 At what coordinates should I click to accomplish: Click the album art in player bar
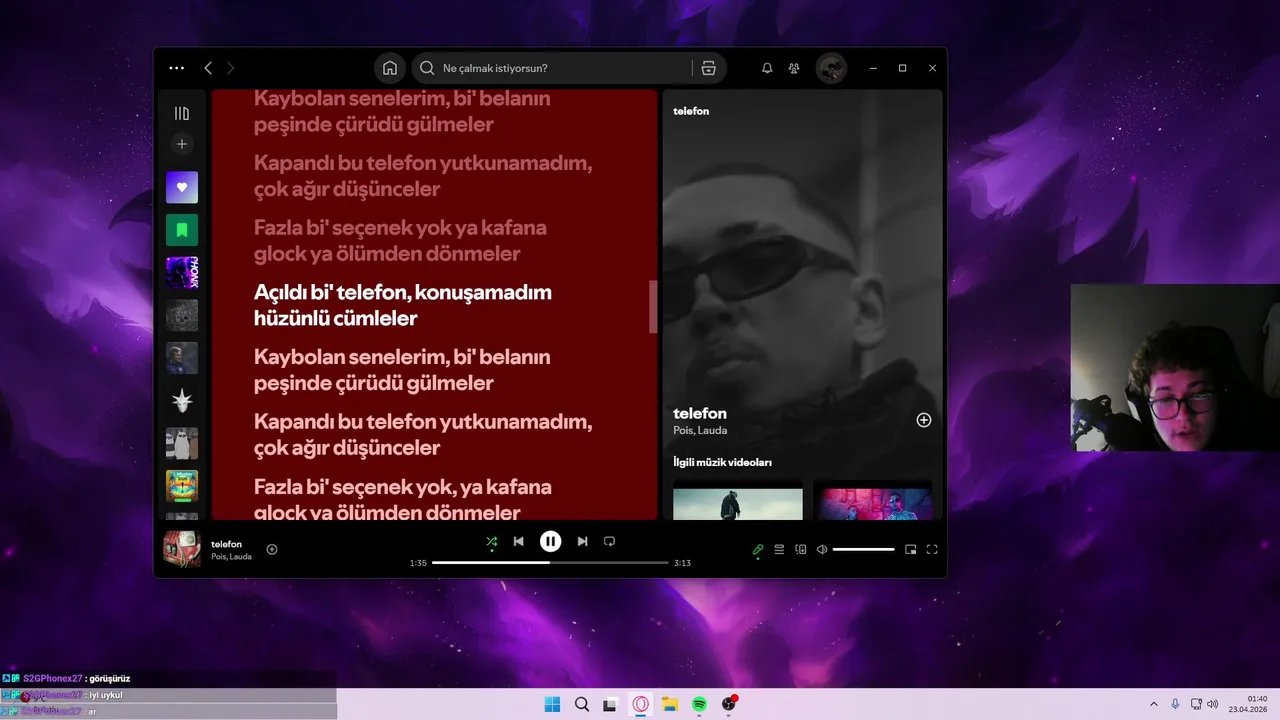coord(182,549)
